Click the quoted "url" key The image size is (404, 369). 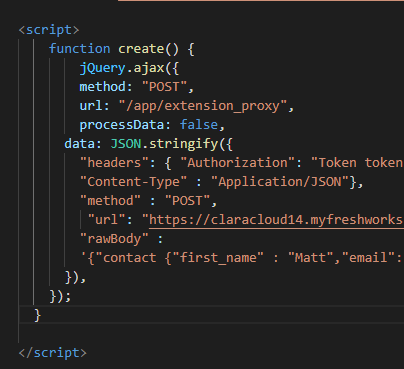coord(106,220)
